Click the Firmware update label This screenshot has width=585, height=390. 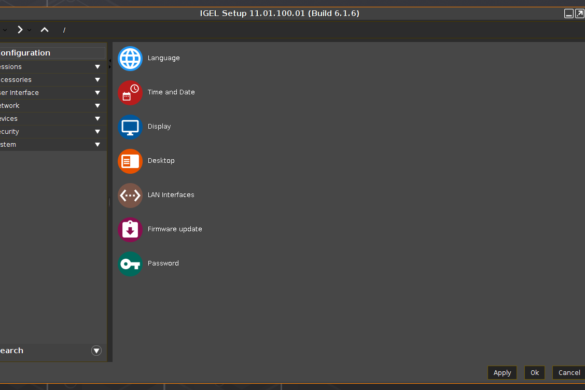tap(175, 229)
